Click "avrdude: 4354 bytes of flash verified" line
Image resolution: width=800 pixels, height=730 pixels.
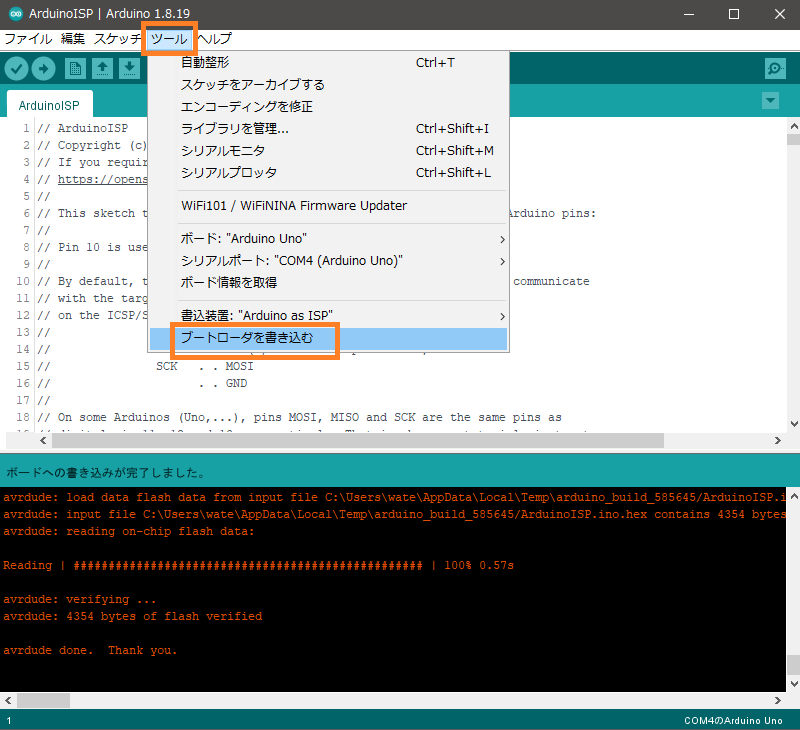[133, 616]
